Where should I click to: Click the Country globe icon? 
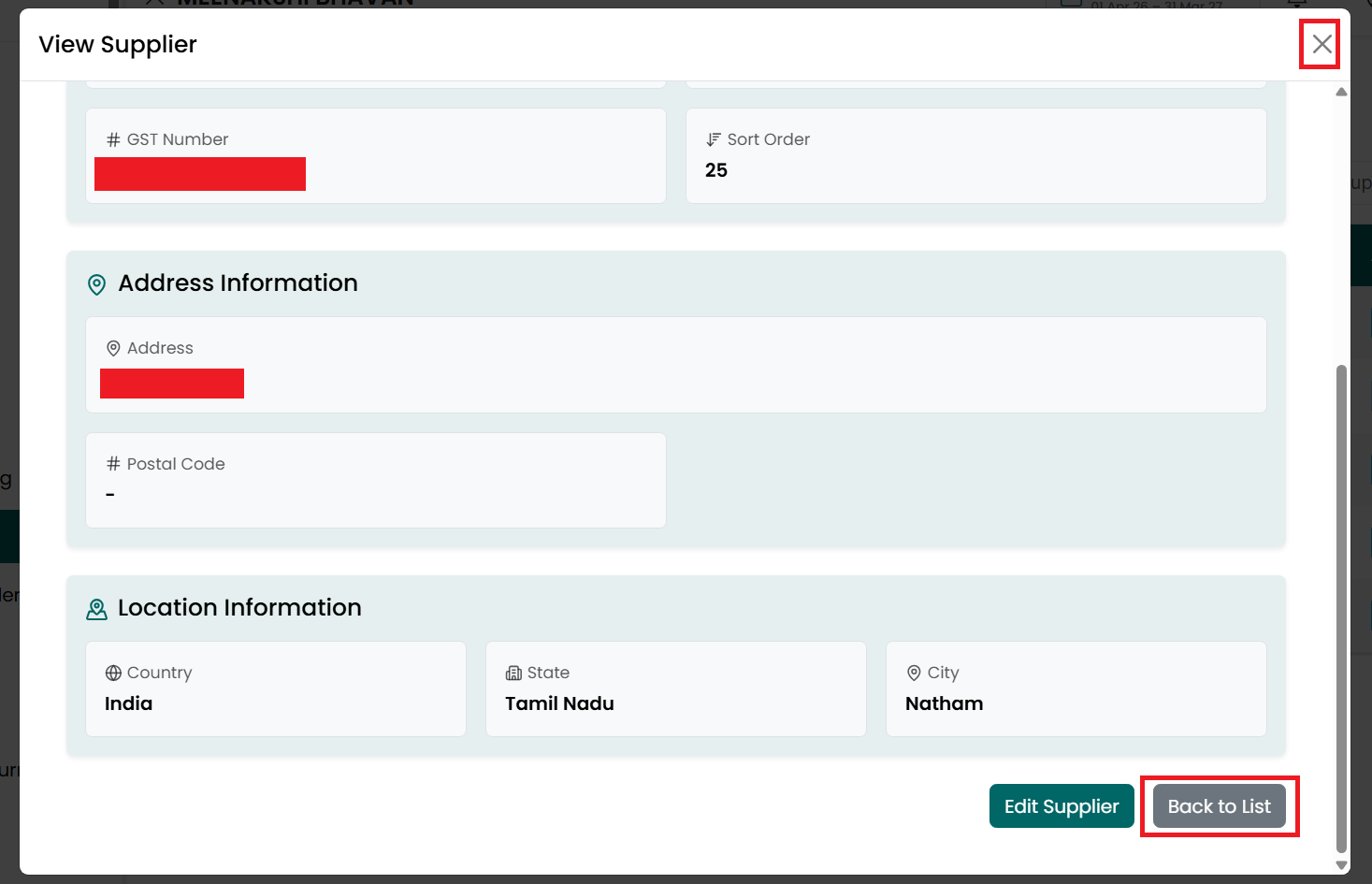tap(113, 673)
